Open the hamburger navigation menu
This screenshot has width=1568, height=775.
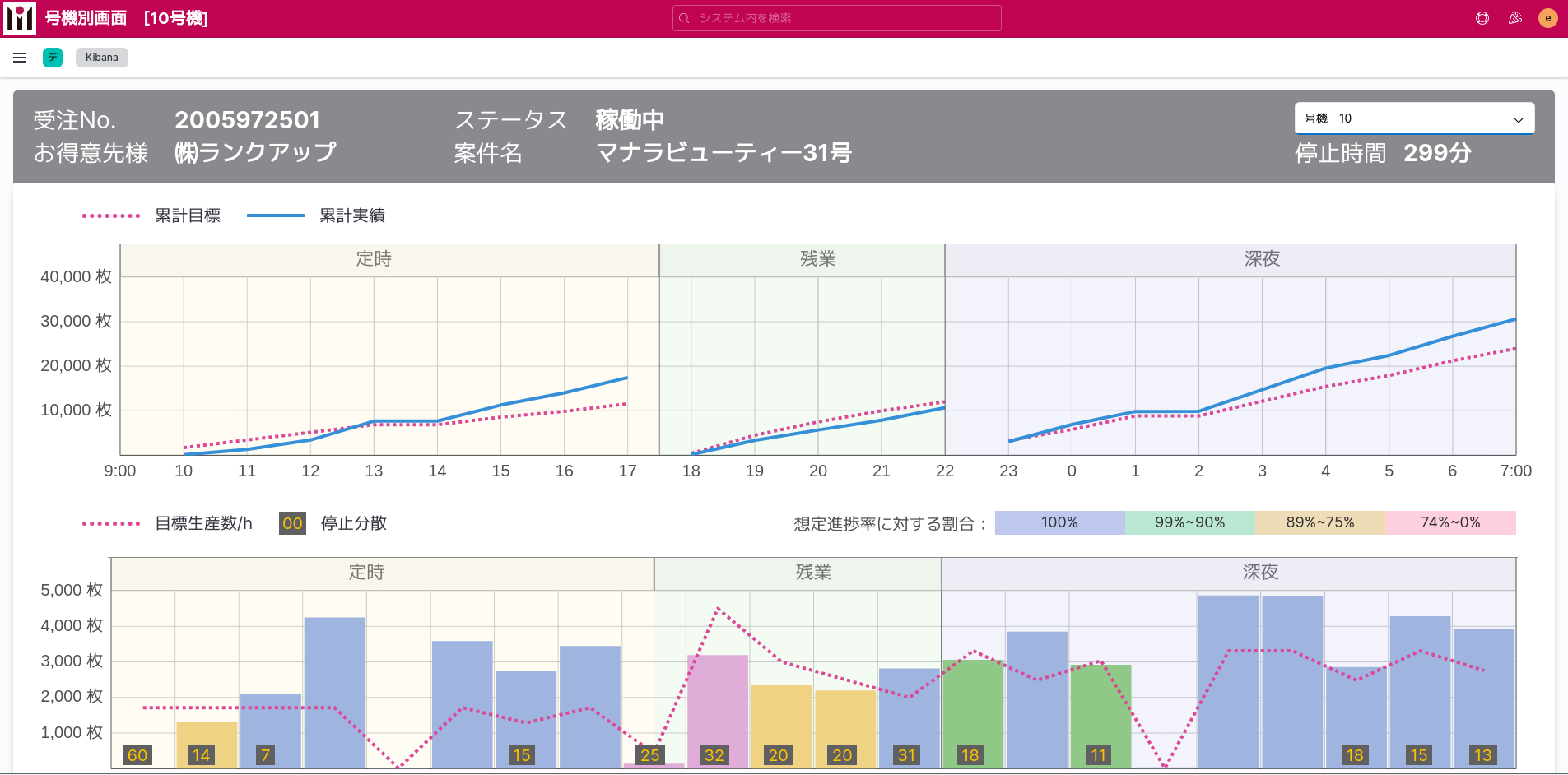coord(20,58)
